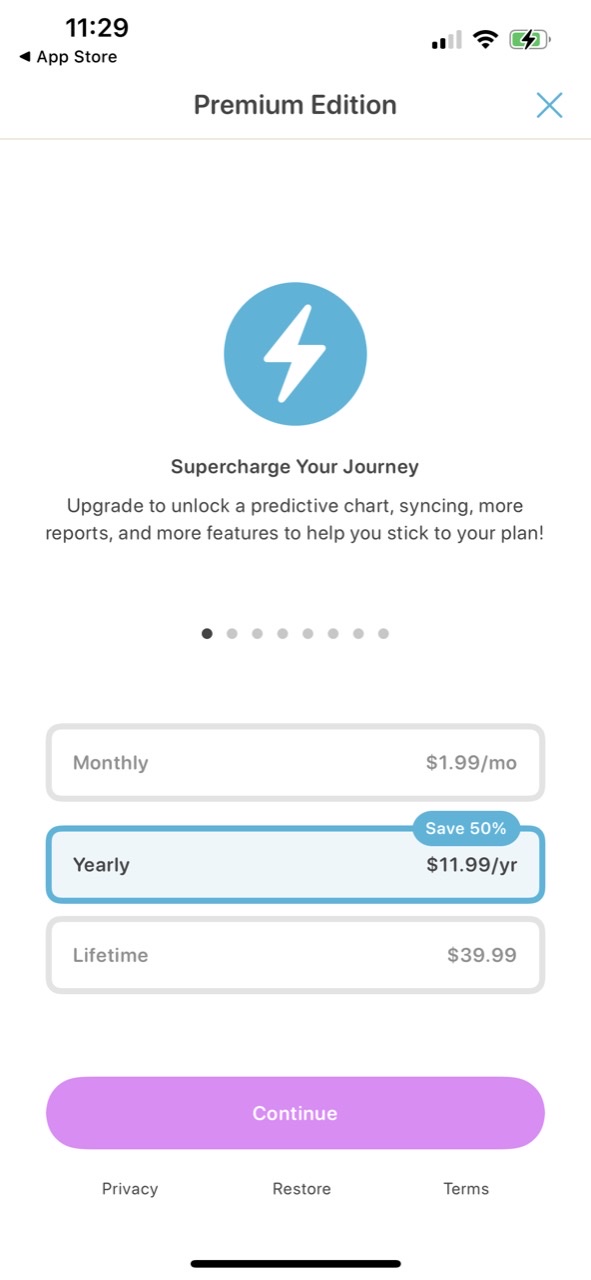Restore previous purchases
The height and width of the screenshot is (1280, 591).
coord(302,1189)
